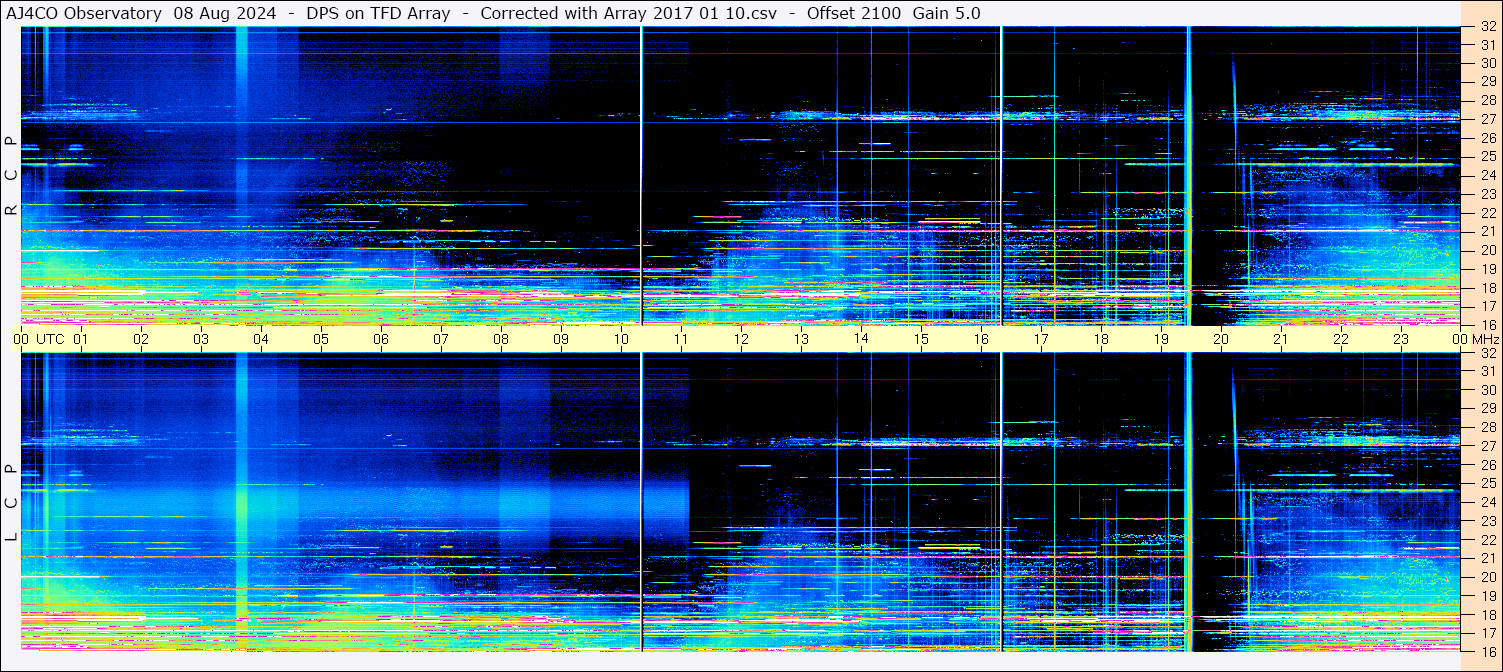Click the UTC label on the time axis

pos(51,339)
